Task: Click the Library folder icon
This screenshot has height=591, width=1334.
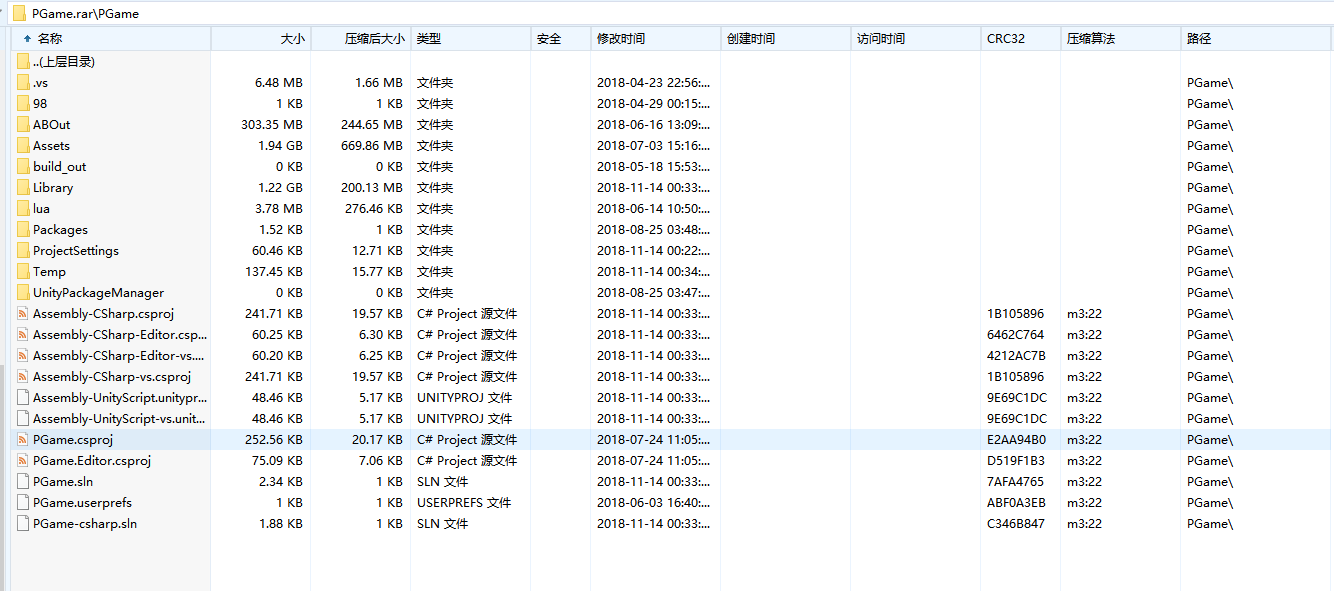Action: pos(23,188)
